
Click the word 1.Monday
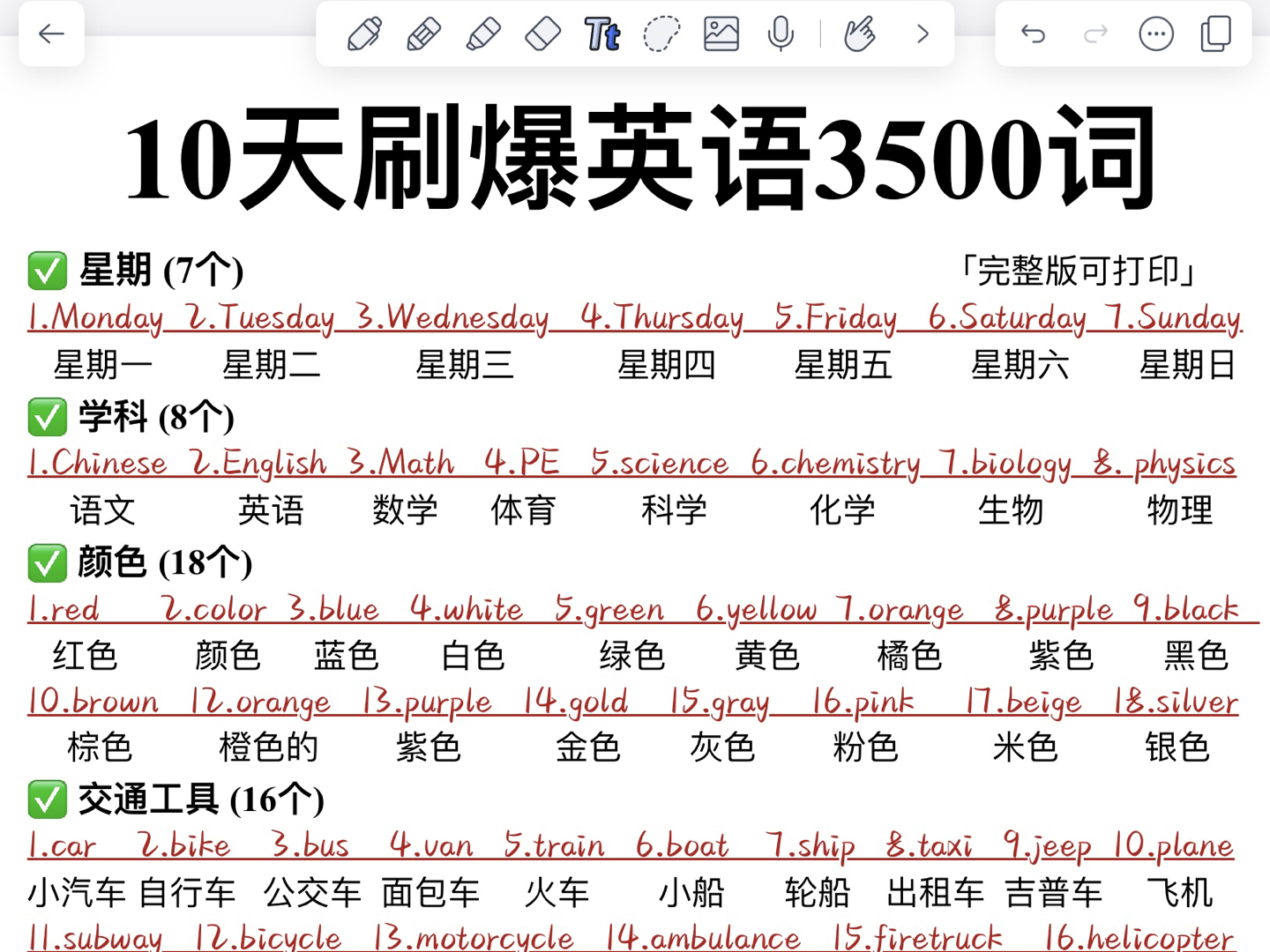click(95, 317)
